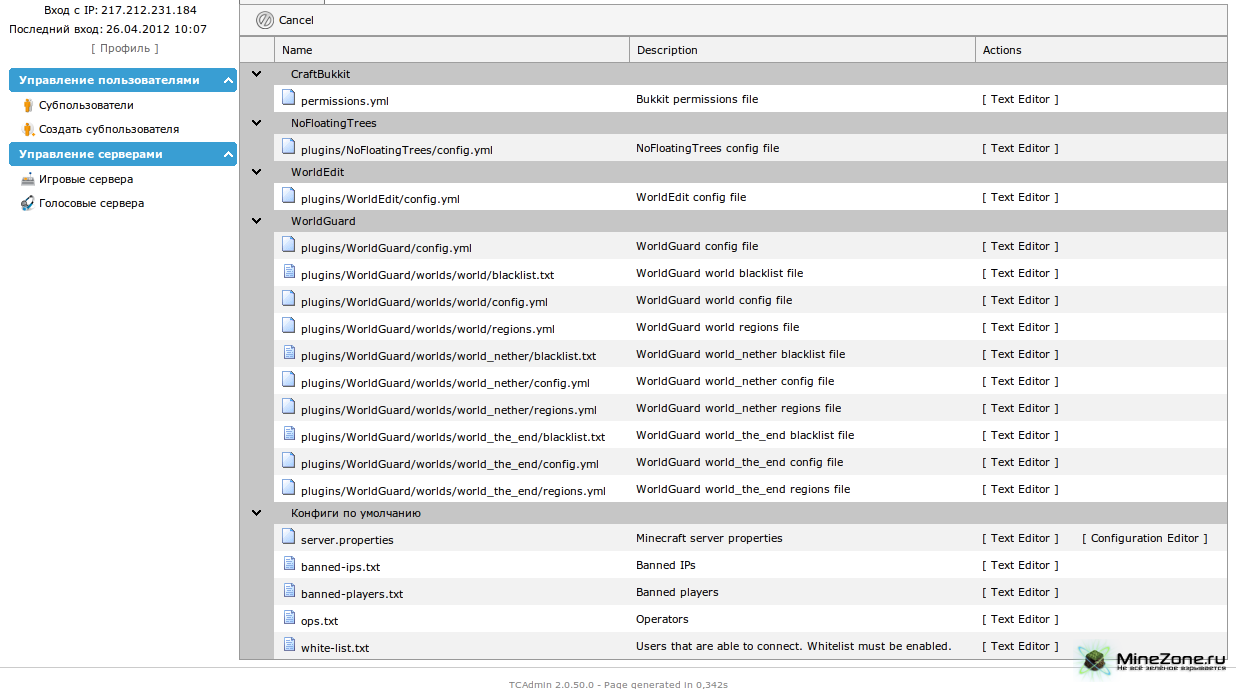Click the Создать субпользователя icon
This screenshot has height=689, width=1236.
[28, 129]
